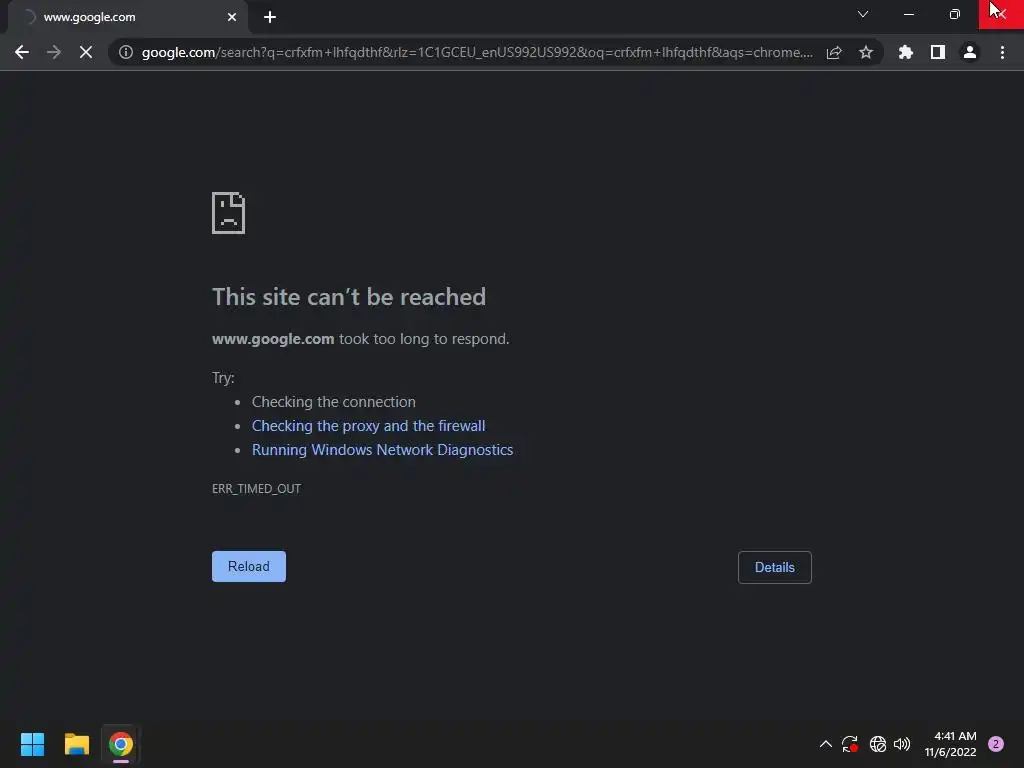The height and width of the screenshot is (768, 1024).
Task: Open the Extensions puzzle icon
Action: point(906,52)
